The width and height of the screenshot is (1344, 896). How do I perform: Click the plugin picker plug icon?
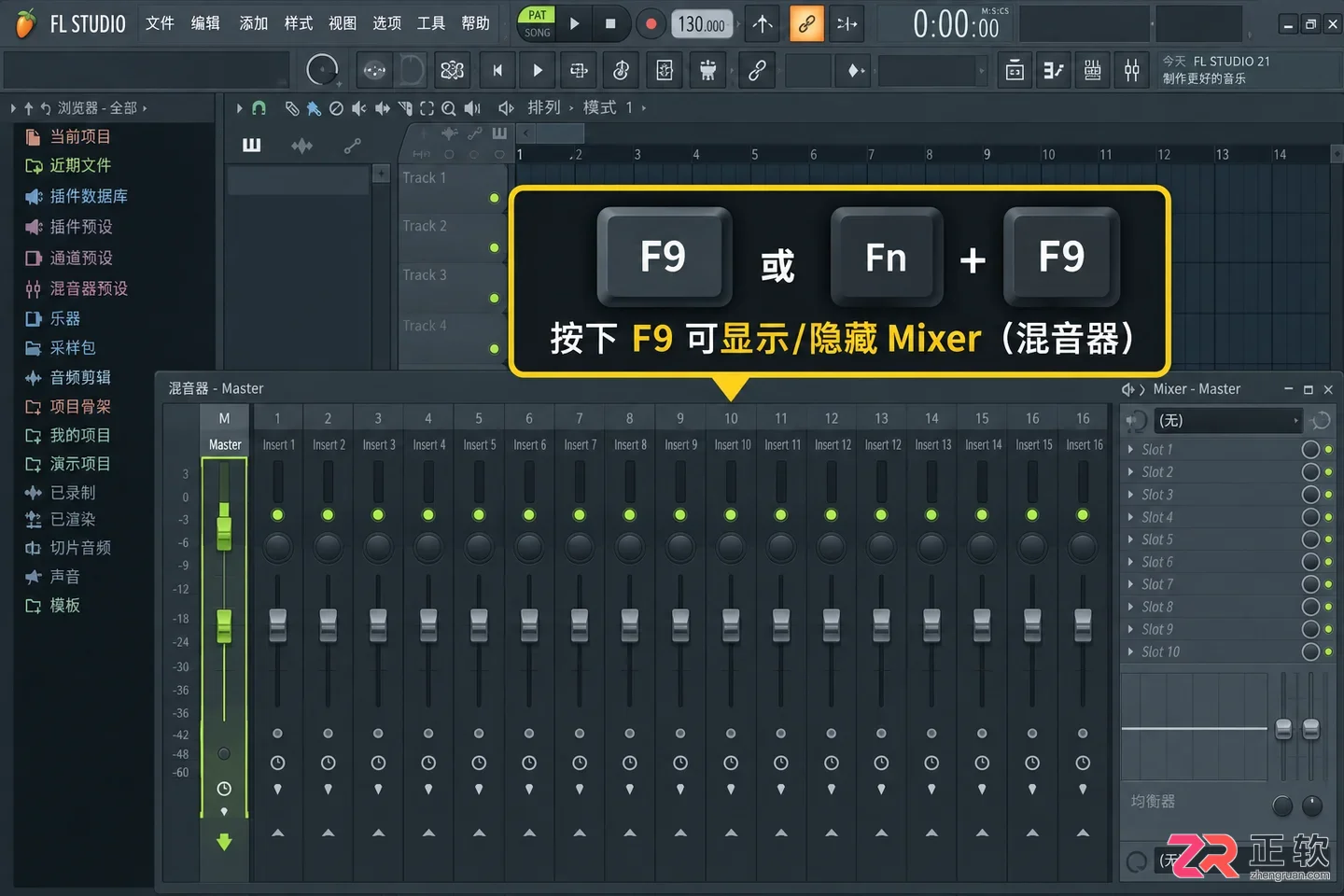(x=708, y=70)
